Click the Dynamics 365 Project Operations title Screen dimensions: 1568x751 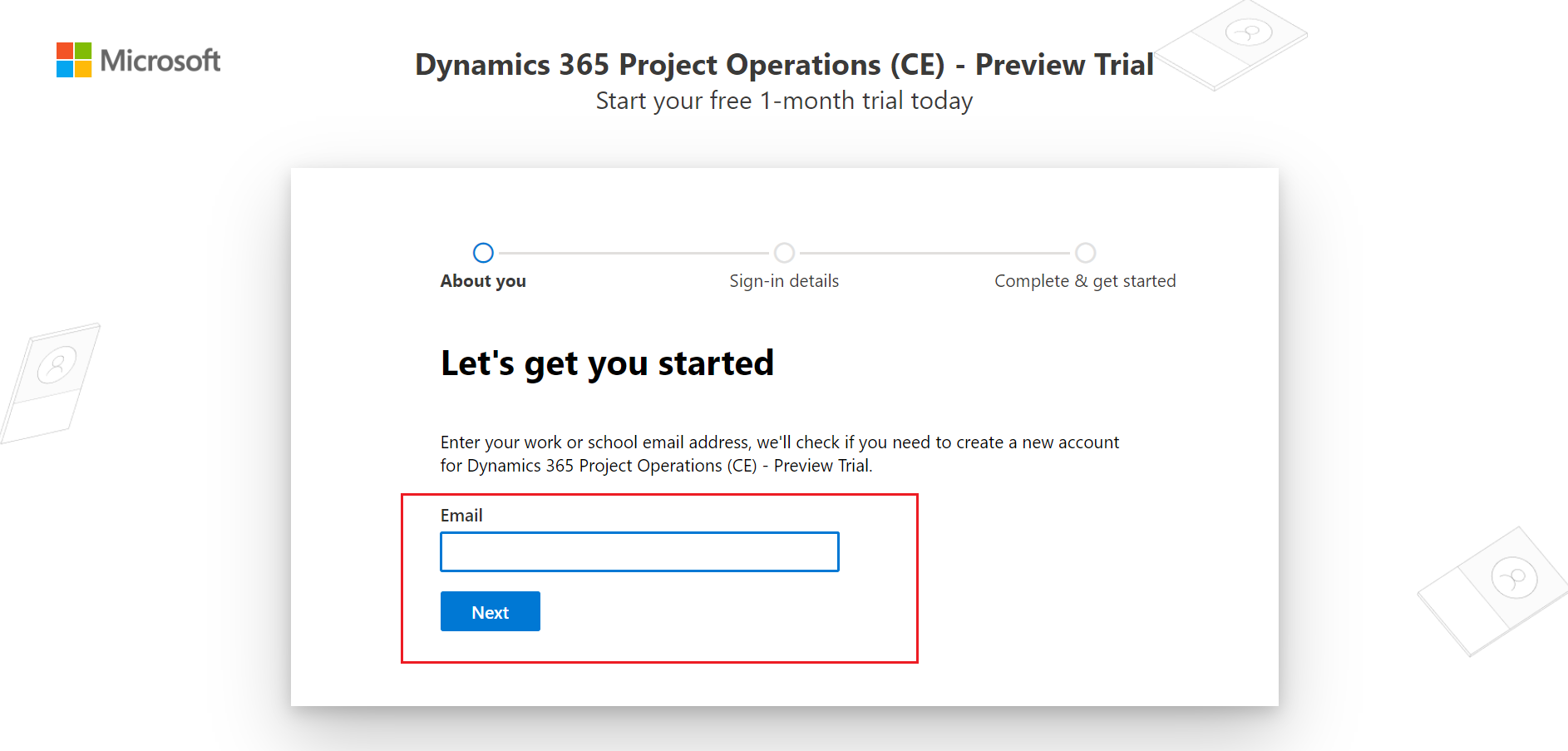click(x=784, y=65)
